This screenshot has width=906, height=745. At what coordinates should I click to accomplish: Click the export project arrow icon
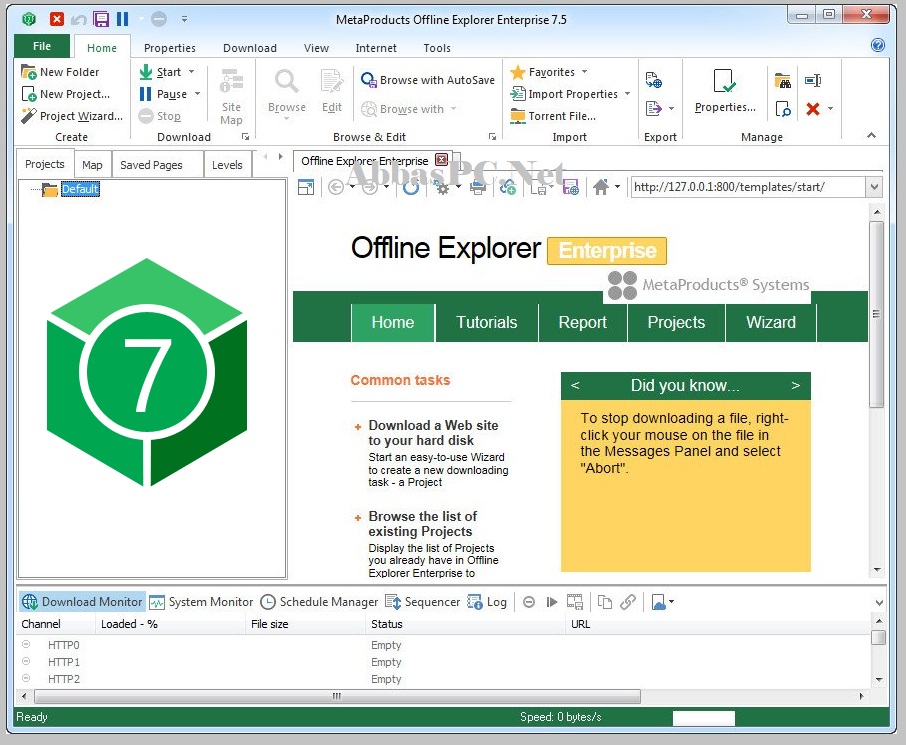(x=653, y=108)
